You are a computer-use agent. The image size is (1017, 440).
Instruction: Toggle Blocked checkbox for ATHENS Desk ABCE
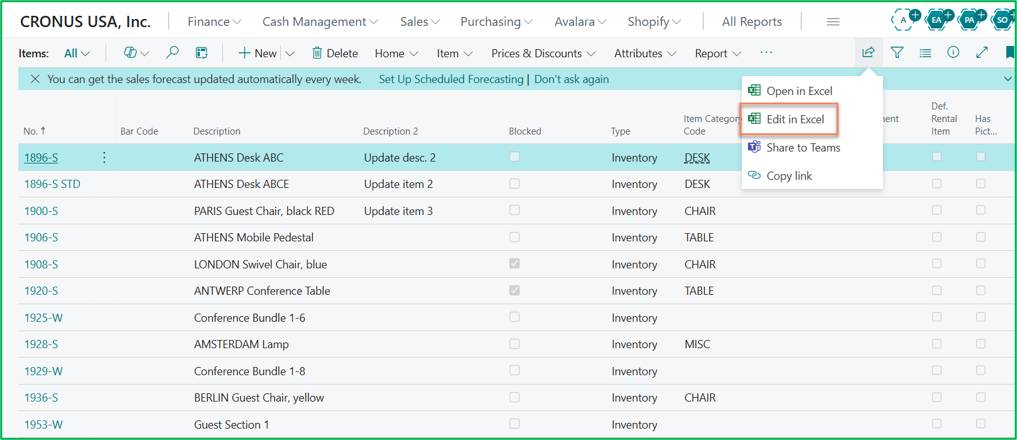[x=514, y=184]
